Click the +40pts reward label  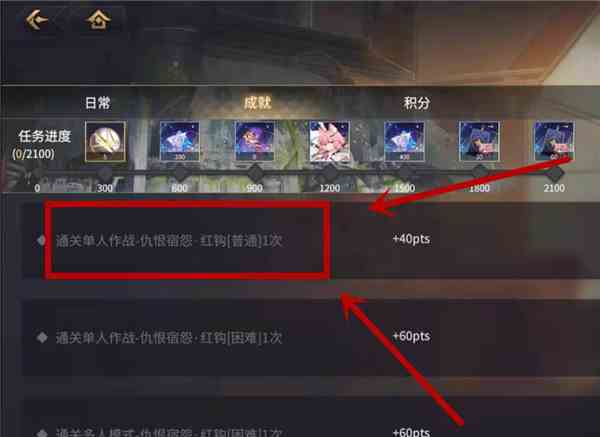[411, 239]
